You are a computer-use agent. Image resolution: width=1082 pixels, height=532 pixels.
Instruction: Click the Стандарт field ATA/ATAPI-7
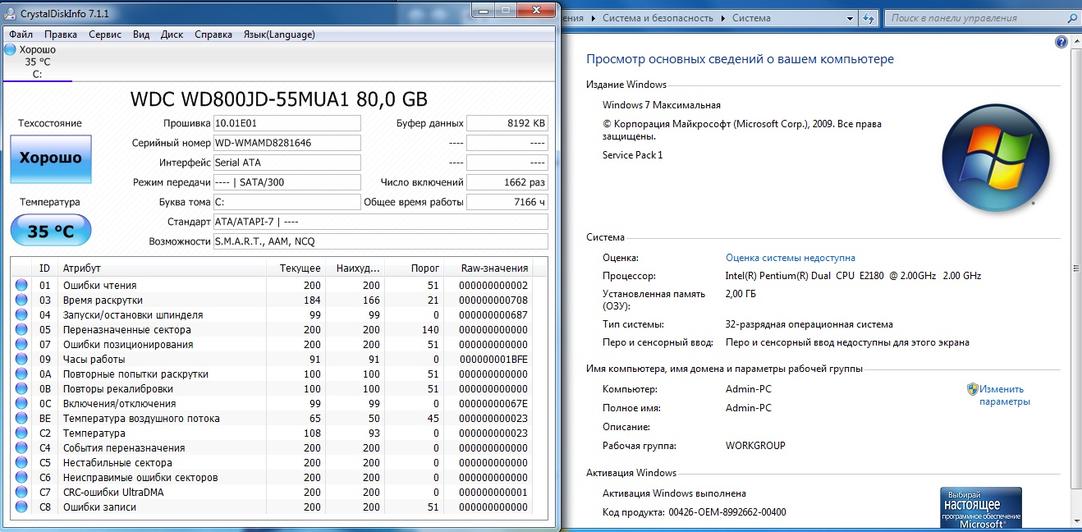tap(380, 222)
